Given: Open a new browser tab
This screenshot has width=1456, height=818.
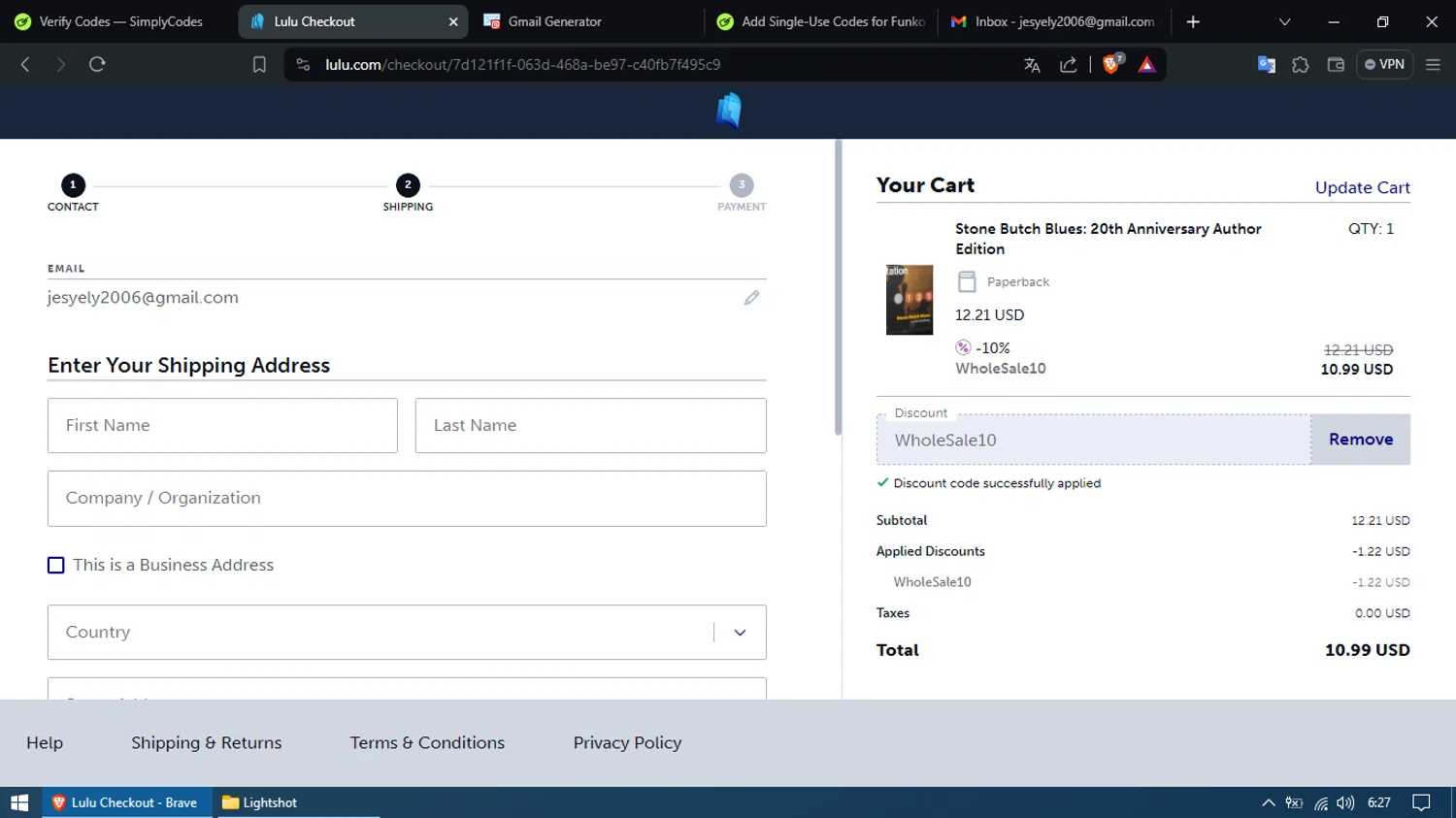Looking at the screenshot, I should [1193, 21].
